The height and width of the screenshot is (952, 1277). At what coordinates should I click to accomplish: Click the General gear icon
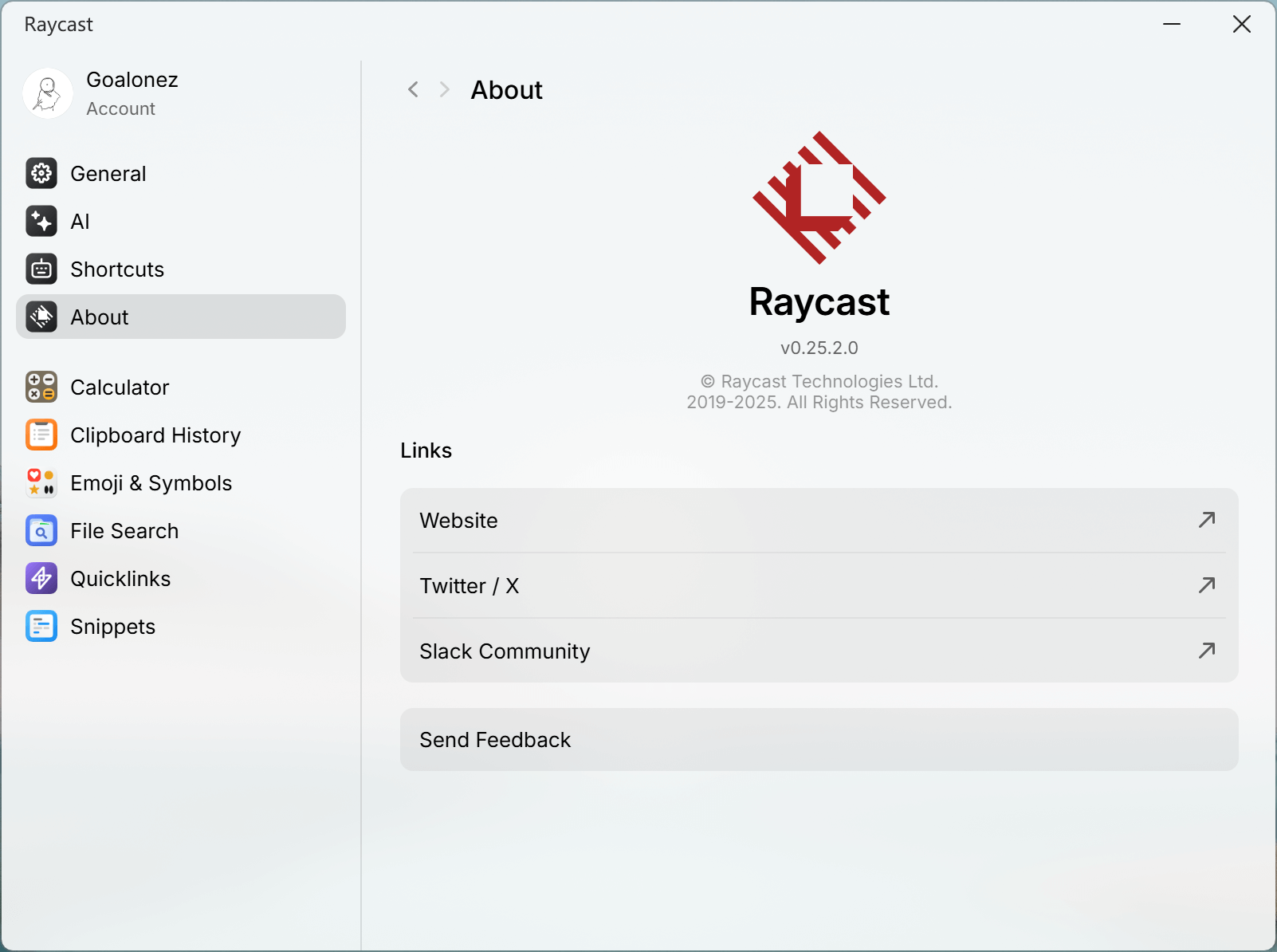point(41,173)
